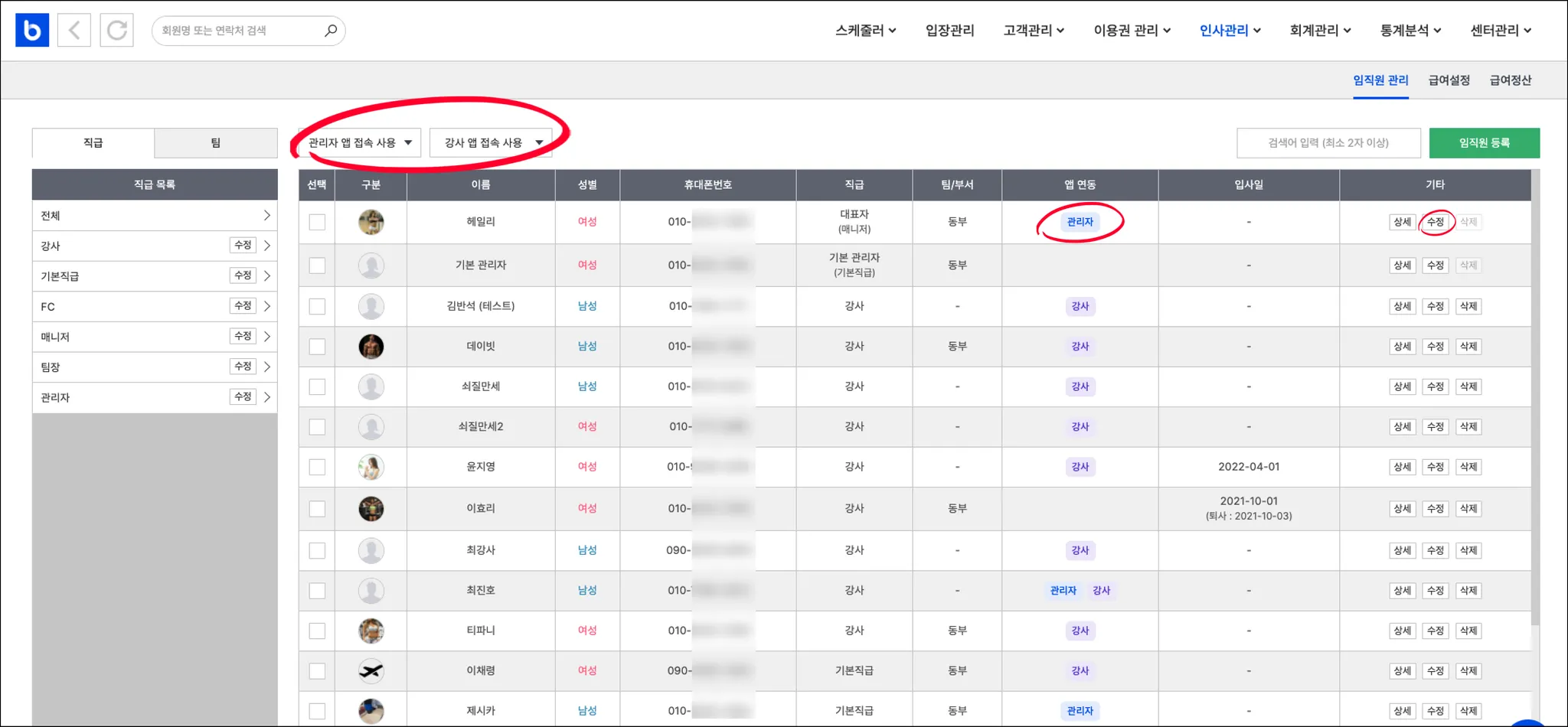Switch to the 직급 tab
Image resolution: width=1568 pixels, height=727 pixels.
93,143
